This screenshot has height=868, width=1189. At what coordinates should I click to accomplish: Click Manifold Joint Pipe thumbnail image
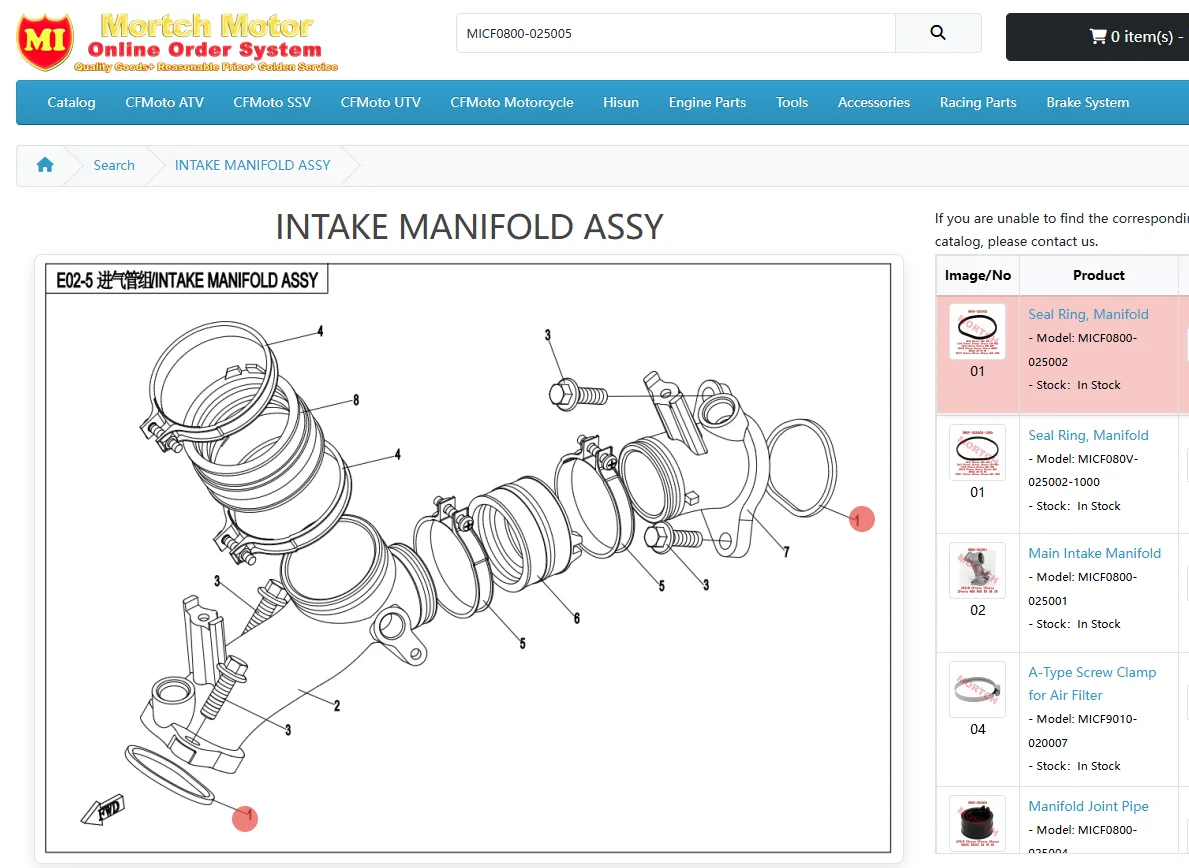[x=977, y=823]
